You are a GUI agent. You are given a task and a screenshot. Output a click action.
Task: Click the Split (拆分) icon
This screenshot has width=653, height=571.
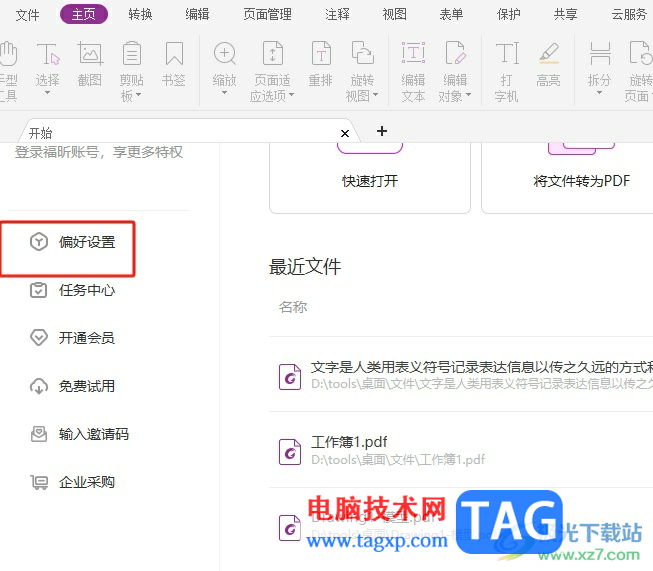tap(600, 53)
